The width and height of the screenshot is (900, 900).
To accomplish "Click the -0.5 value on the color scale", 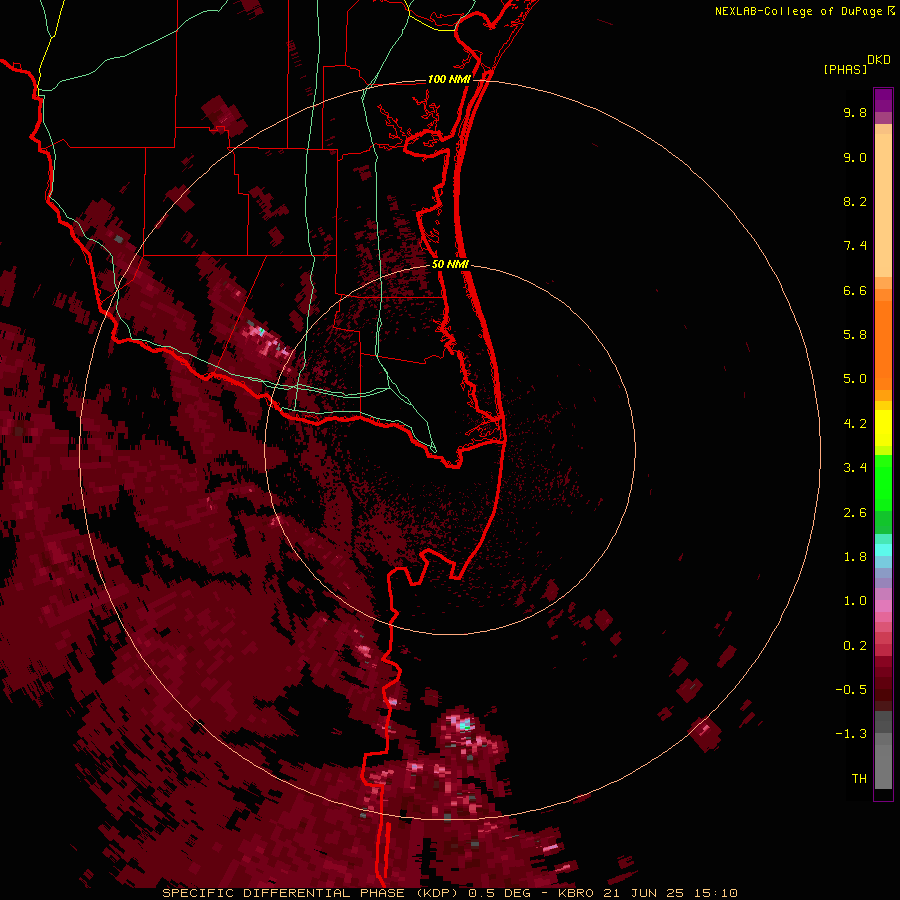I will tap(851, 690).
